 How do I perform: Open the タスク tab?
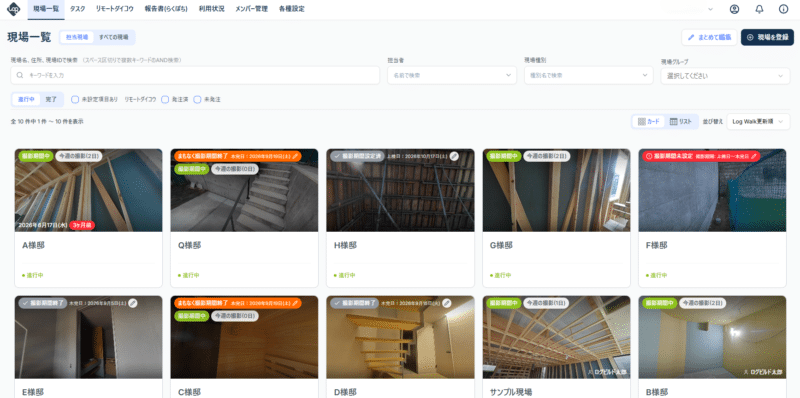tap(78, 9)
